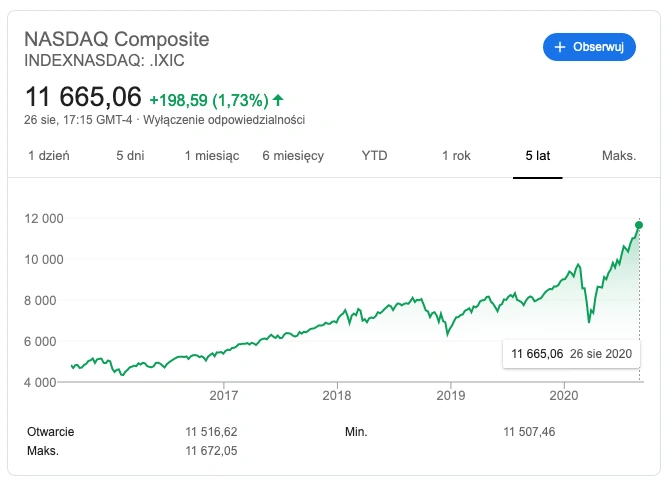Click the green up arrow beside percentage change
Viewport: 672px width, 487px height.
278,100
